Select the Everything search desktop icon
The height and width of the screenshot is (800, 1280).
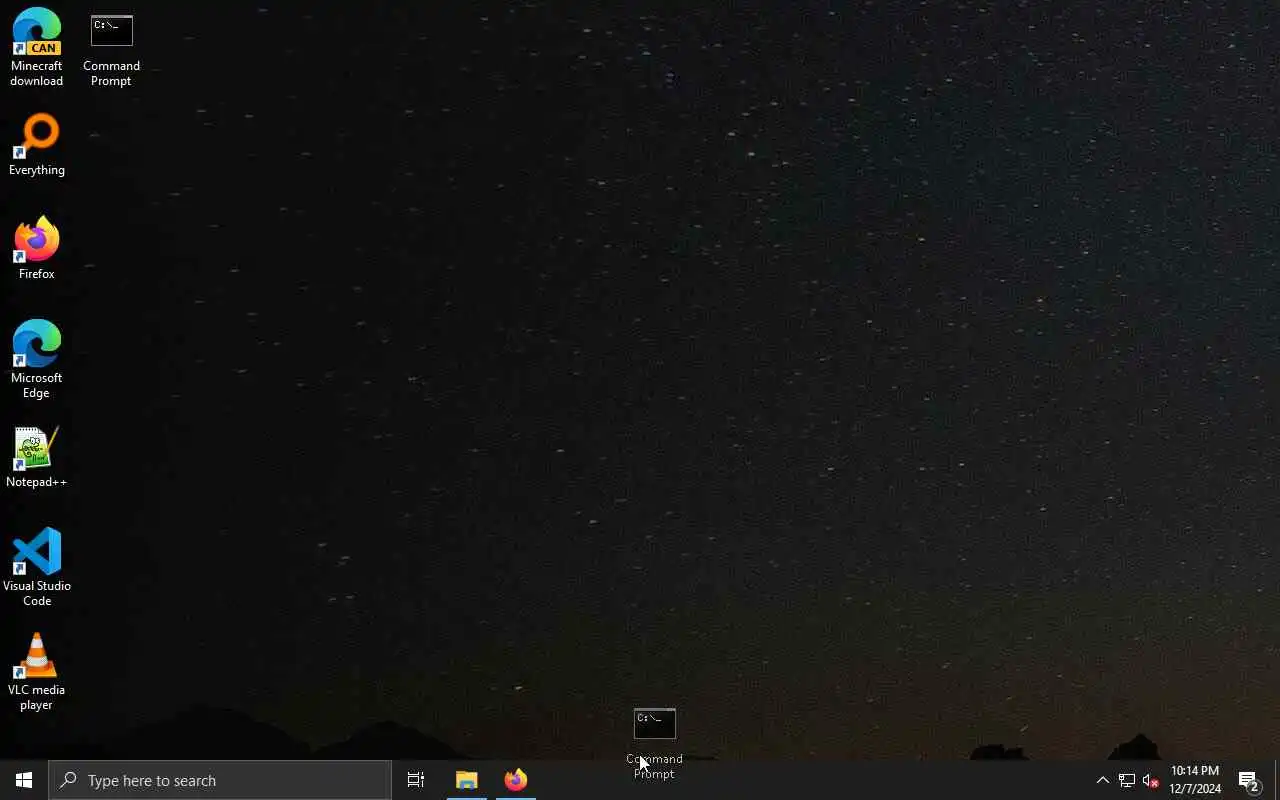click(37, 146)
